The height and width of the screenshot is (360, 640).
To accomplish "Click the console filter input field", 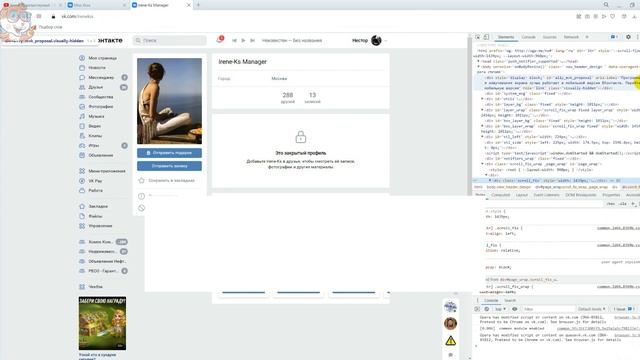I will pos(548,309).
